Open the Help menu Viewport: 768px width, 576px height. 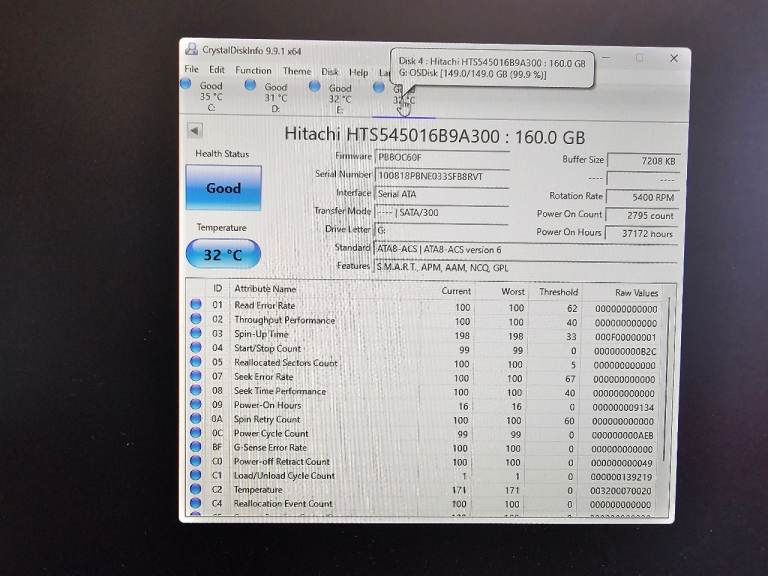point(359,72)
